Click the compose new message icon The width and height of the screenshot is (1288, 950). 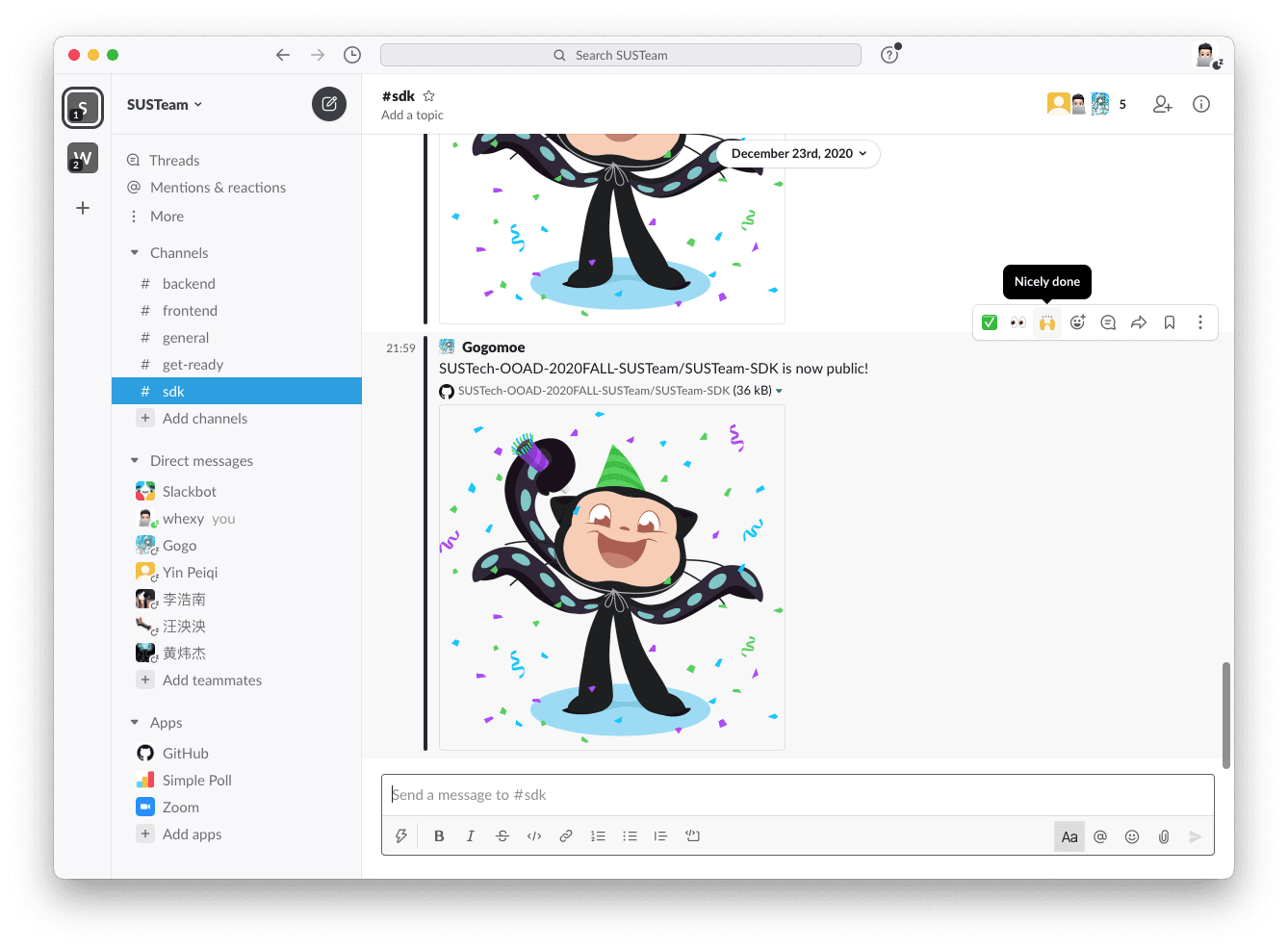[x=328, y=104]
